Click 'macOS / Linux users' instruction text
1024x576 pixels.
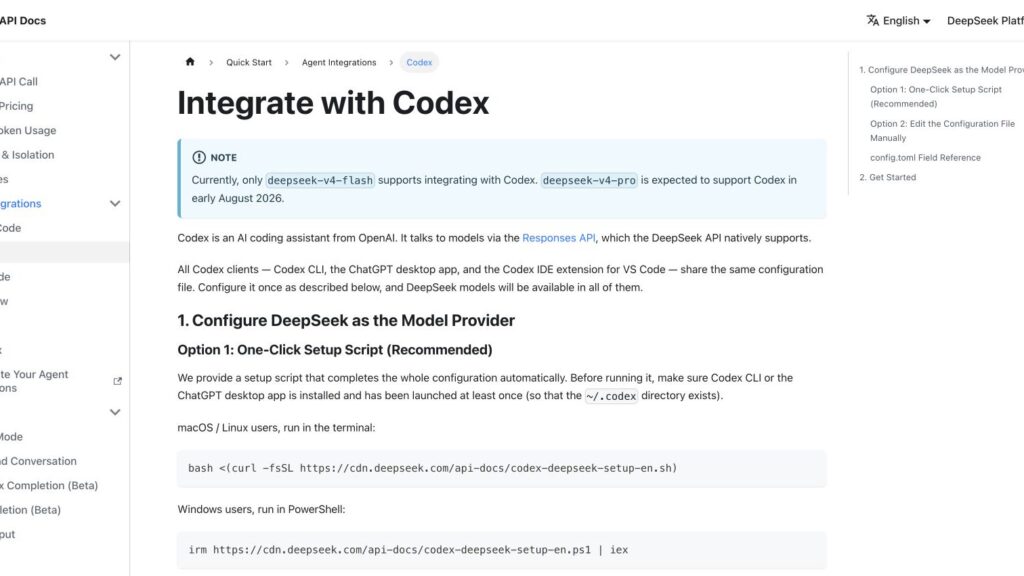[x=276, y=428]
